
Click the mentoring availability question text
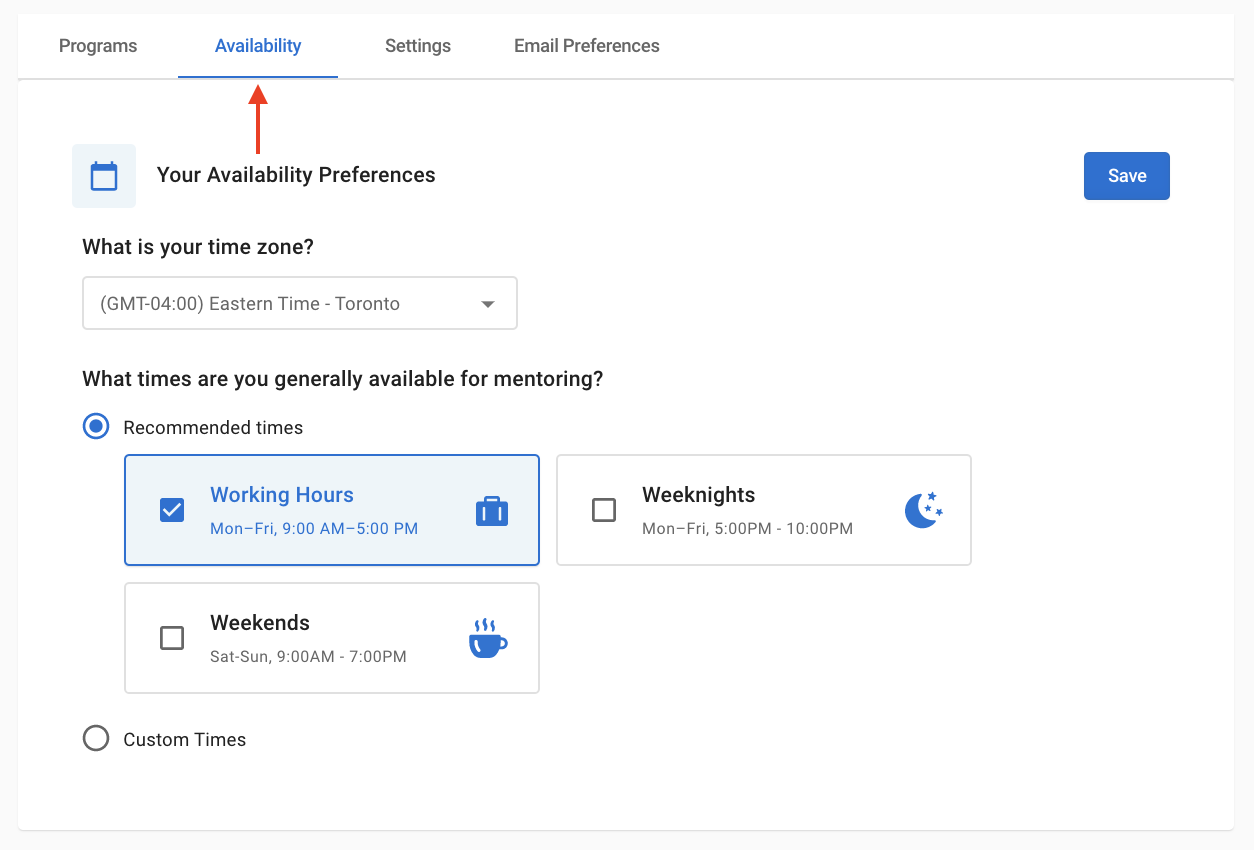343,379
